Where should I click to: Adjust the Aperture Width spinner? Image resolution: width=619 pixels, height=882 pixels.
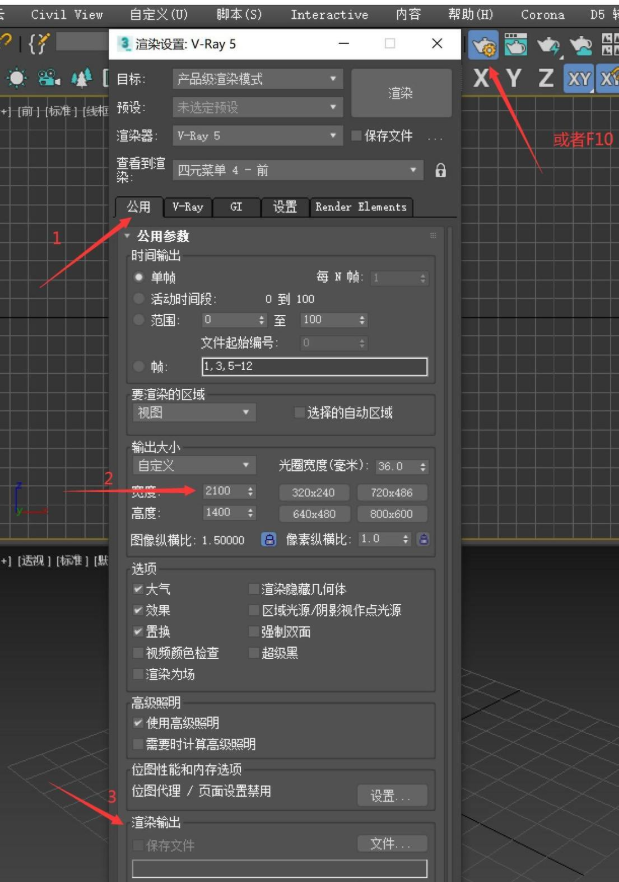click(x=423, y=467)
